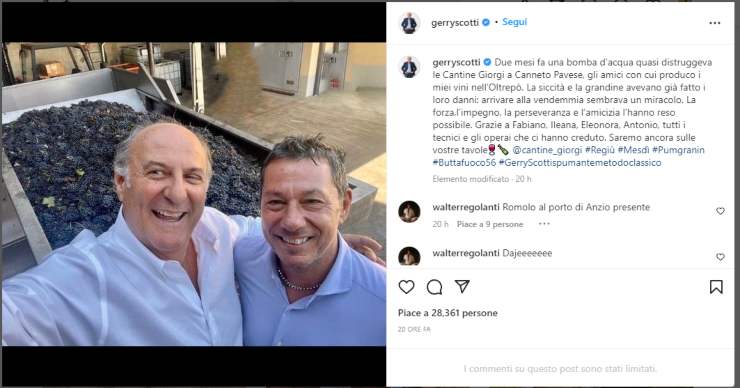740x388 pixels.
Task: Open the three-dot post options menu
Action: 715,23
